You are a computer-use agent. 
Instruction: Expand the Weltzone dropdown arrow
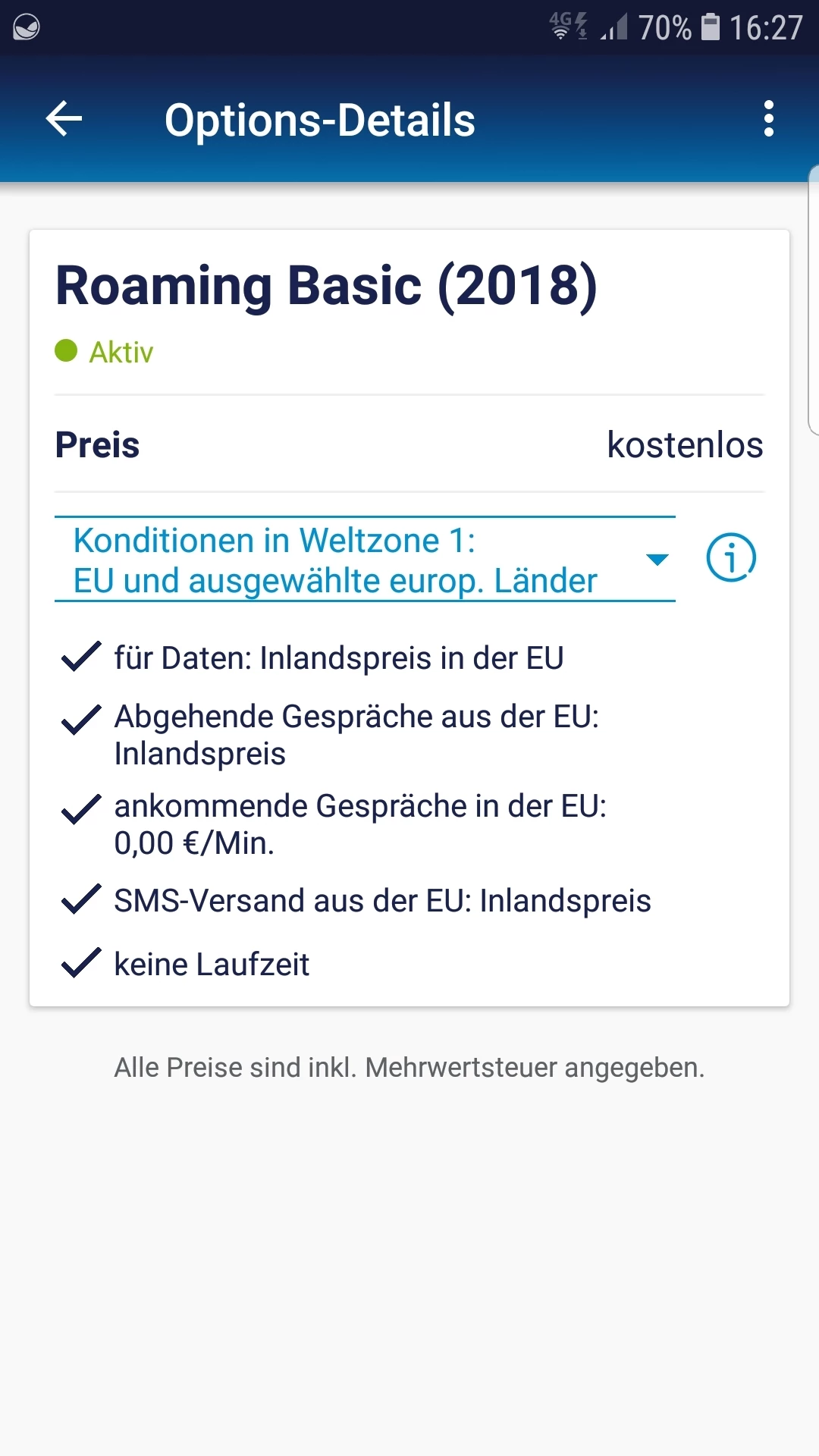(657, 560)
